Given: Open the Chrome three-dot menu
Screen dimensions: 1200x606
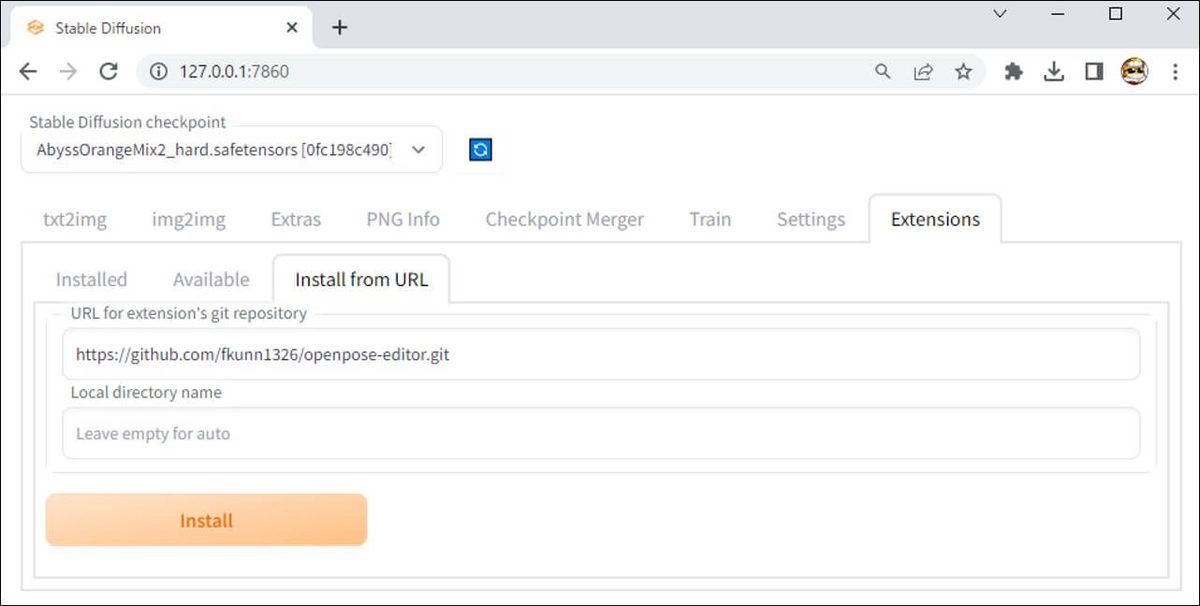Looking at the screenshot, I should click(1175, 71).
